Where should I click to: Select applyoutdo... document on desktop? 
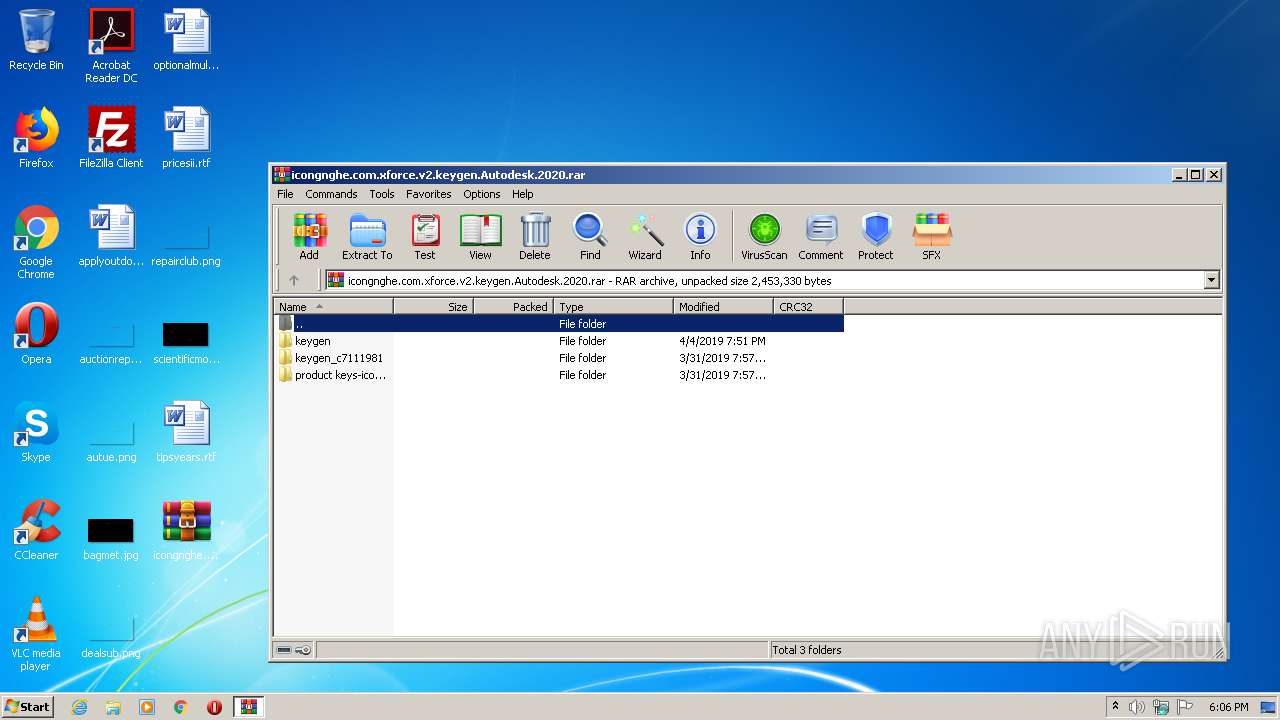point(111,236)
